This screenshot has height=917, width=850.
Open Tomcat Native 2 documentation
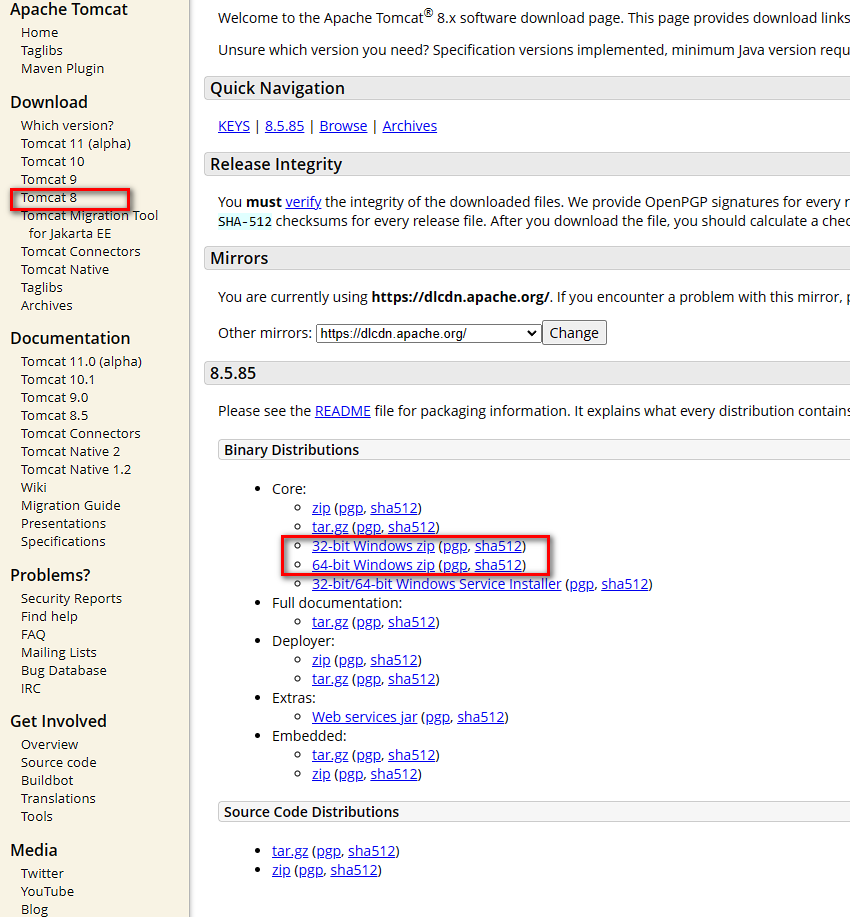pyautogui.click(x=70, y=451)
